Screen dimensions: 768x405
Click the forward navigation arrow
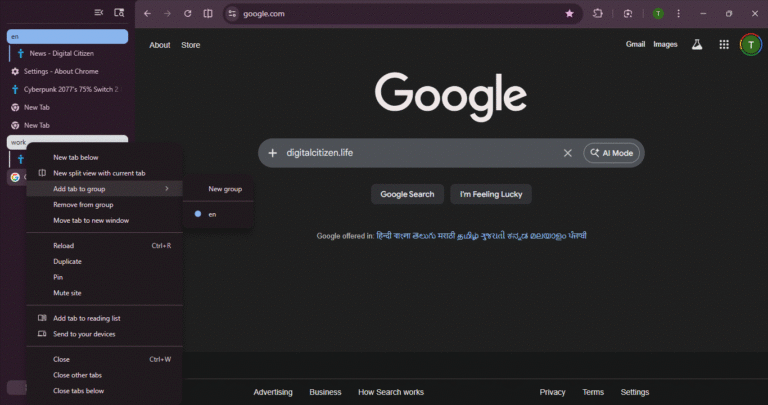point(168,14)
